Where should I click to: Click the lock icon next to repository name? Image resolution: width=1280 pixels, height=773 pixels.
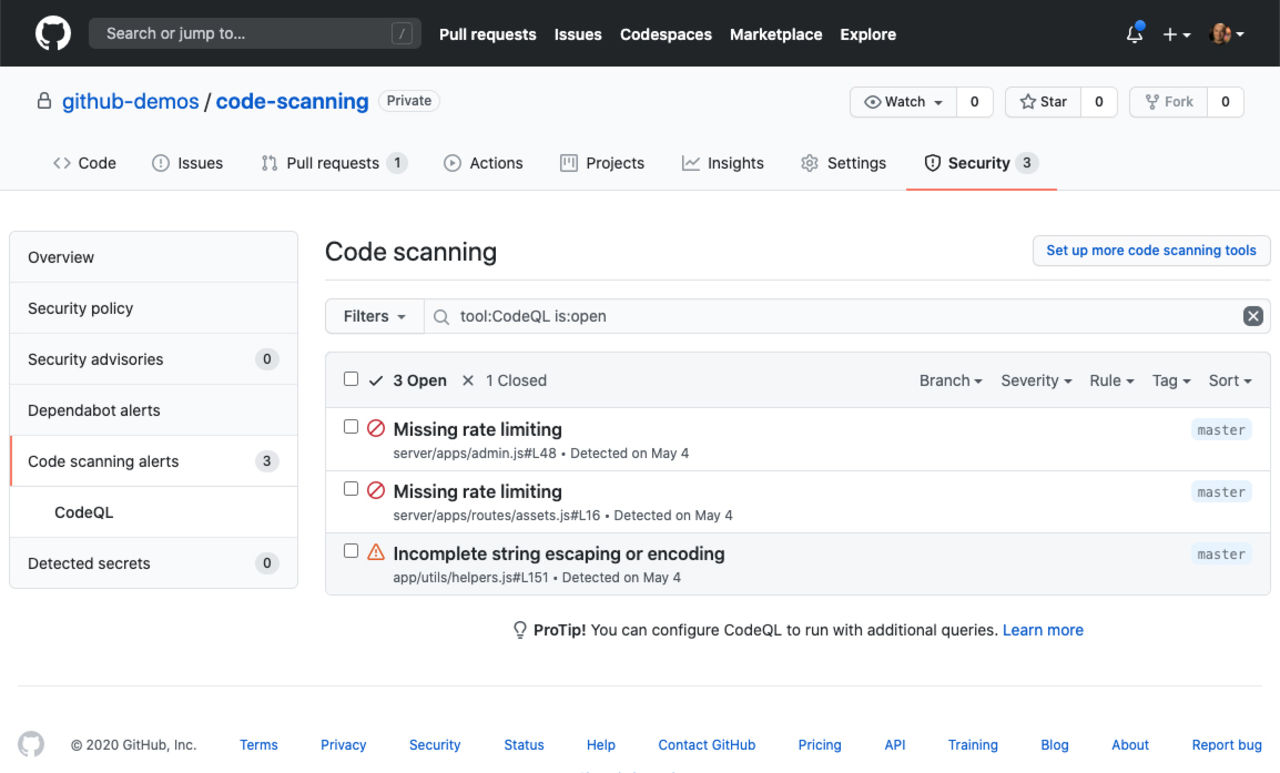(43, 101)
